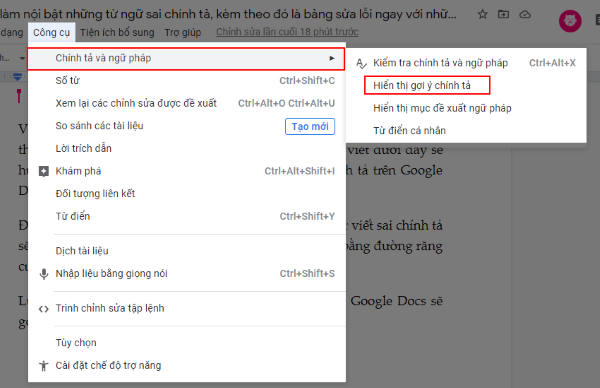Open the toolbar style dropdown arrow
The image size is (600, 388).
(22, 58)
